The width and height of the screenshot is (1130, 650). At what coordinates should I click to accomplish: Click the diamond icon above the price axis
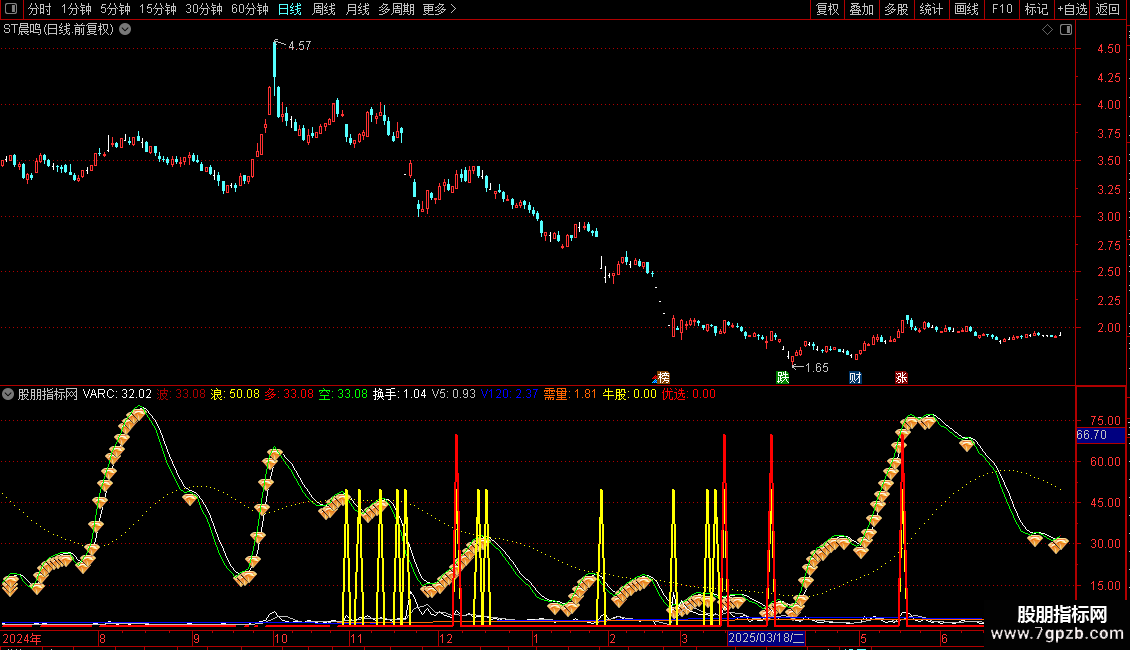pyautogui.click(x=1048, y=30)
